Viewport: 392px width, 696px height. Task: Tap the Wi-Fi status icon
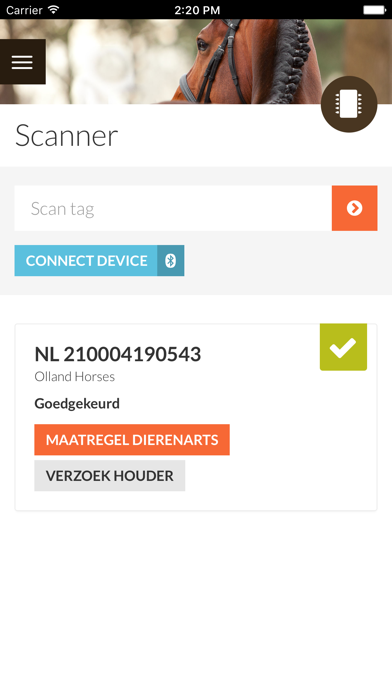[x=54, y=9]
